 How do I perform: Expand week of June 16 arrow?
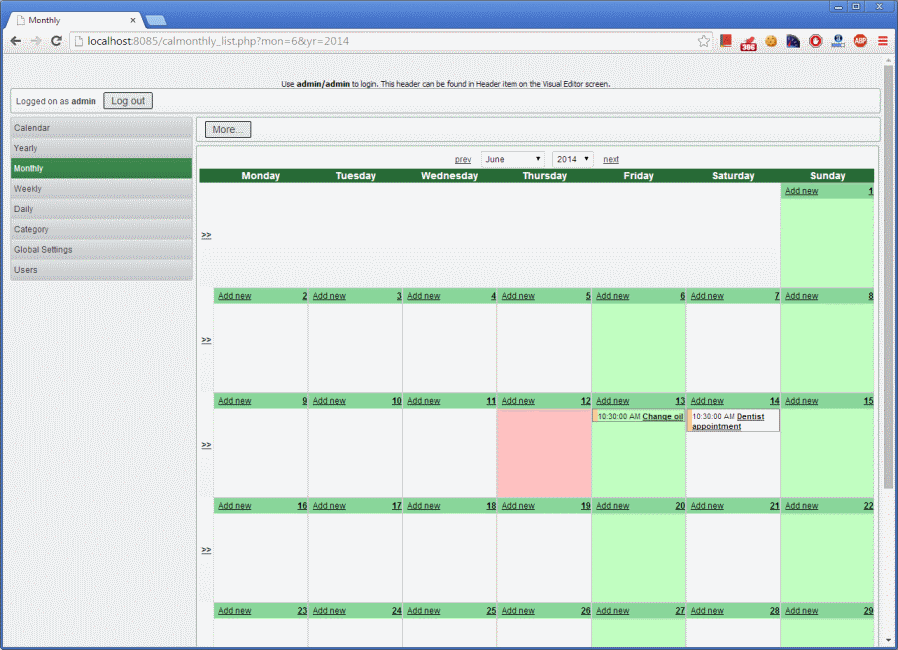[206, 550]
